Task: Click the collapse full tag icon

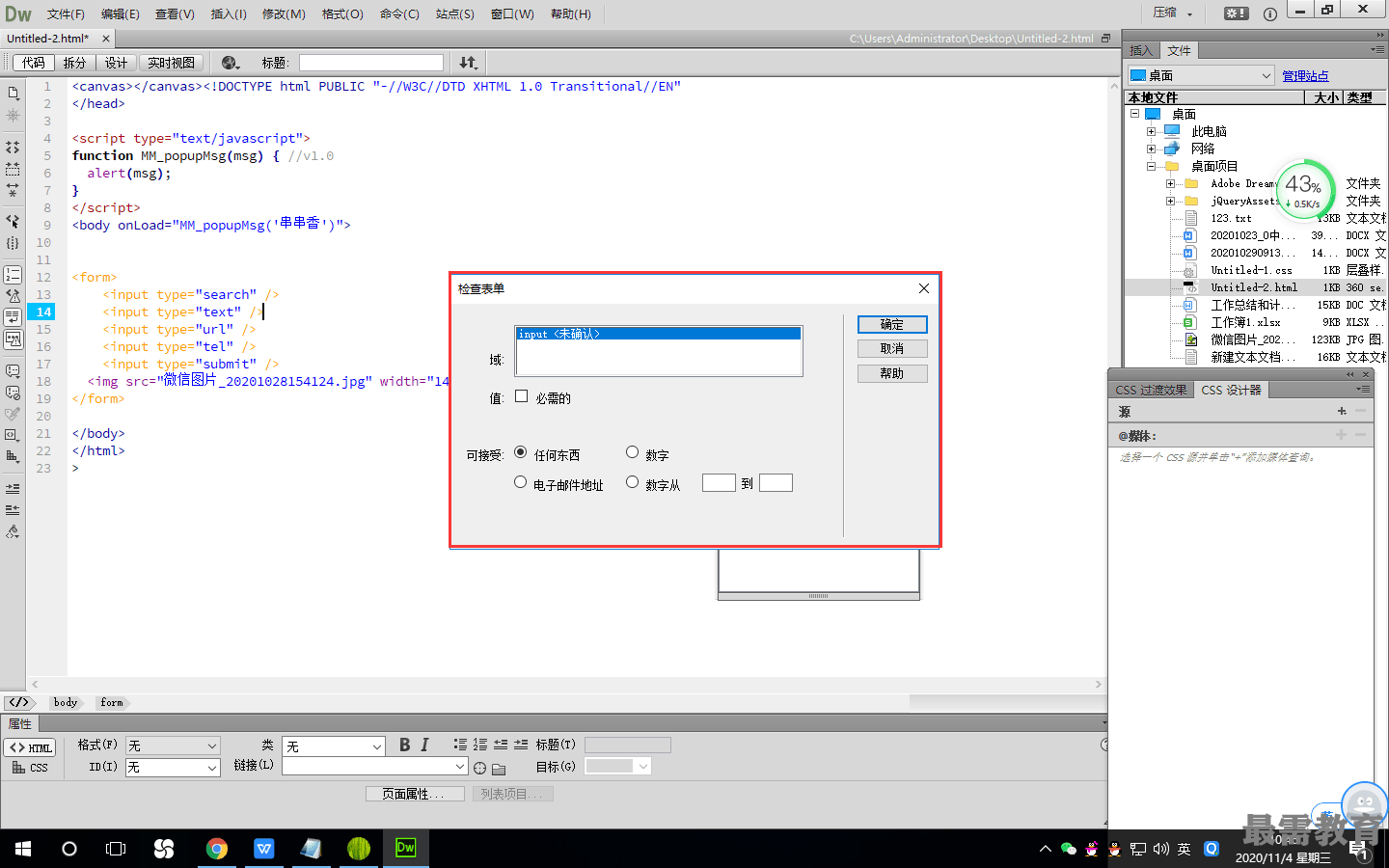Action: tap(13, 148)
